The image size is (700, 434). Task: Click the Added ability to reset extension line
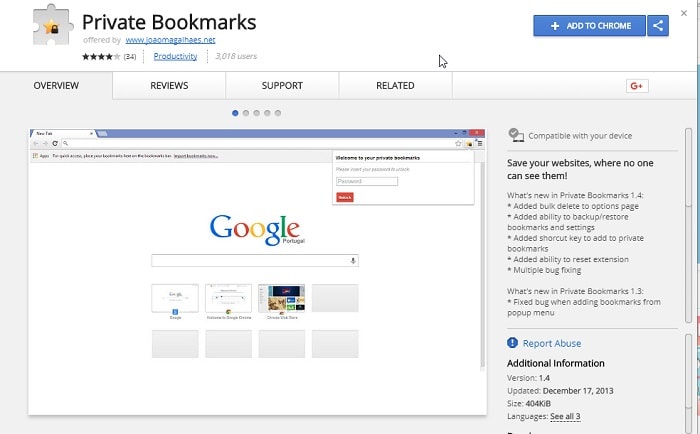(x=568, y=259)
